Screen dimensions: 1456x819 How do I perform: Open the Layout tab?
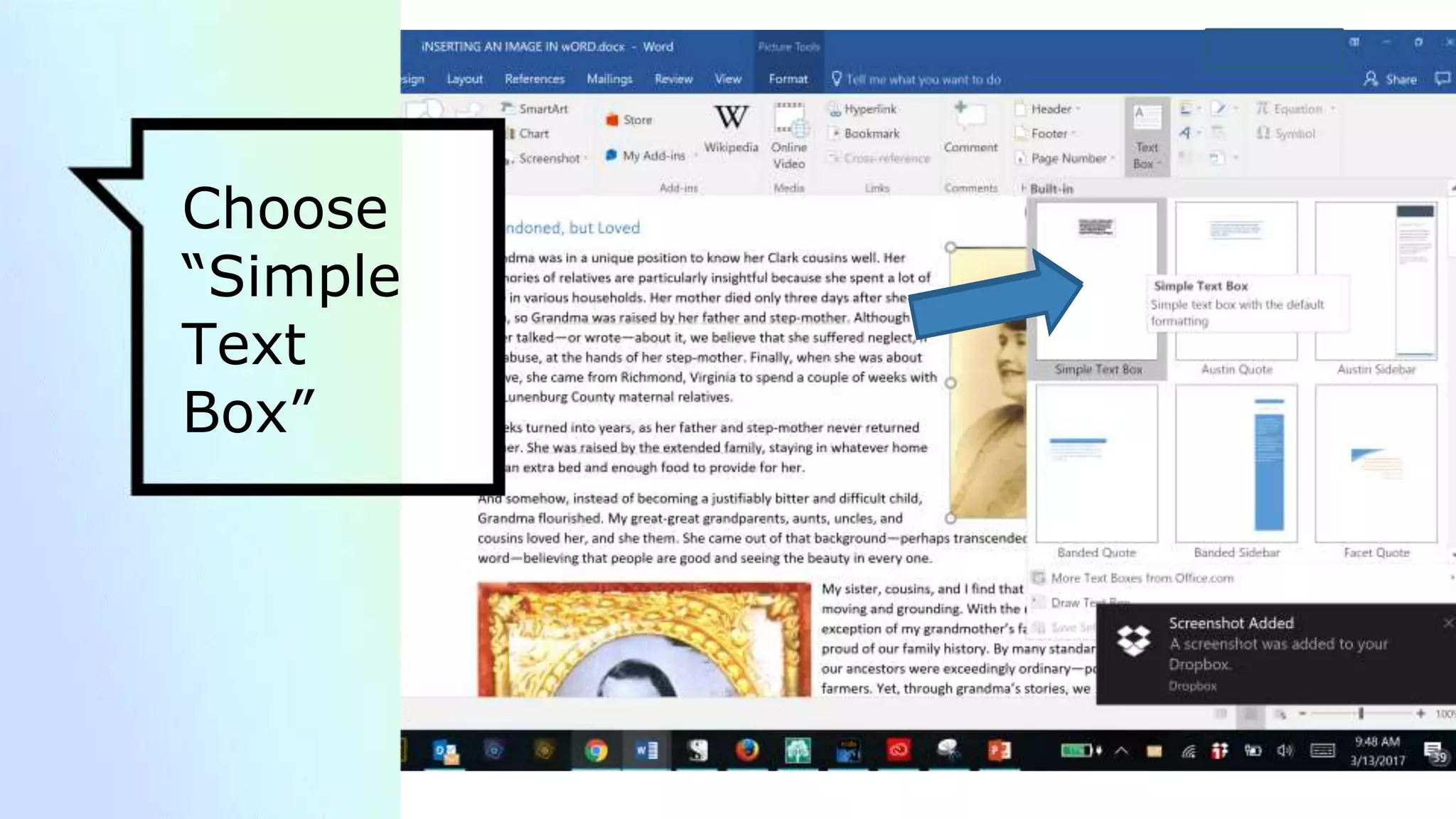pos(464,79)
